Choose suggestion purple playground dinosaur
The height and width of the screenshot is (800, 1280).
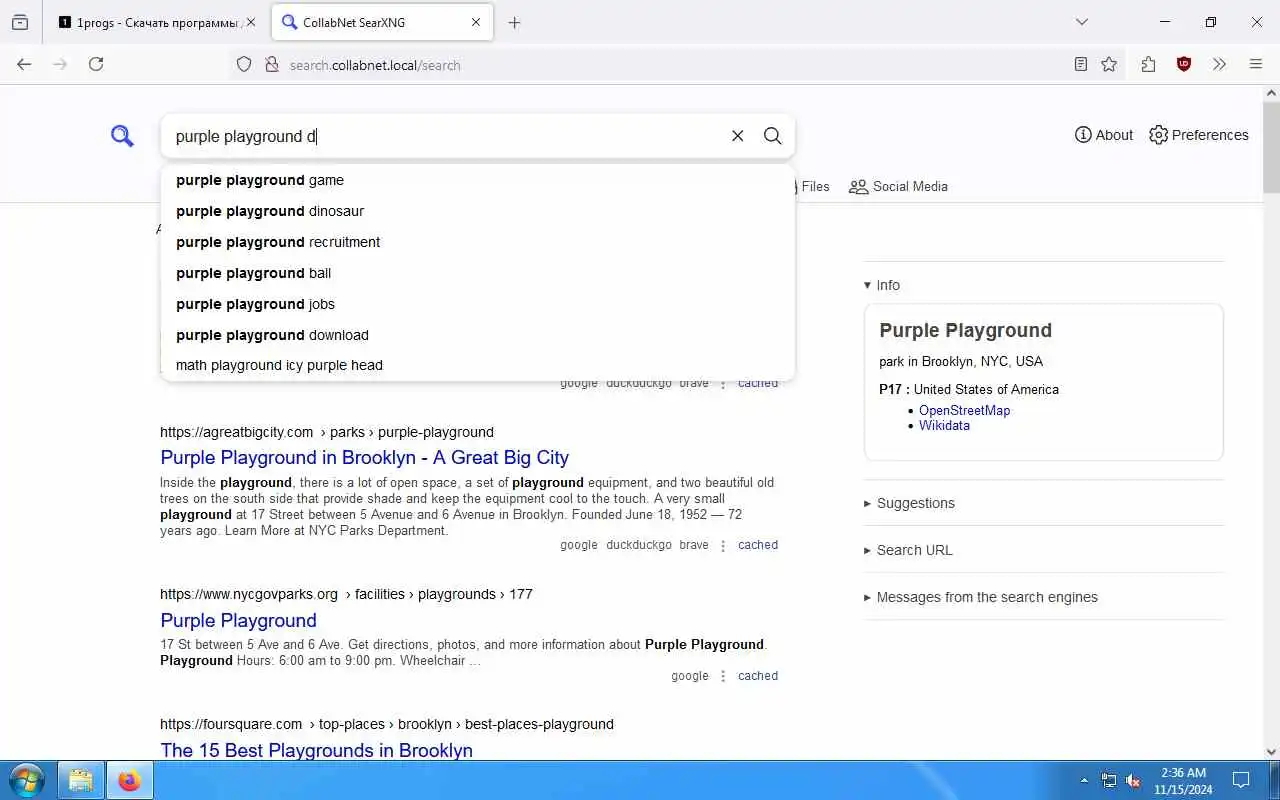[478, 211]
